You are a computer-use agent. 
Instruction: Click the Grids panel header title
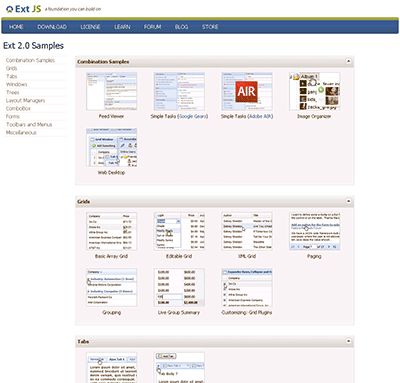(84, 202)
